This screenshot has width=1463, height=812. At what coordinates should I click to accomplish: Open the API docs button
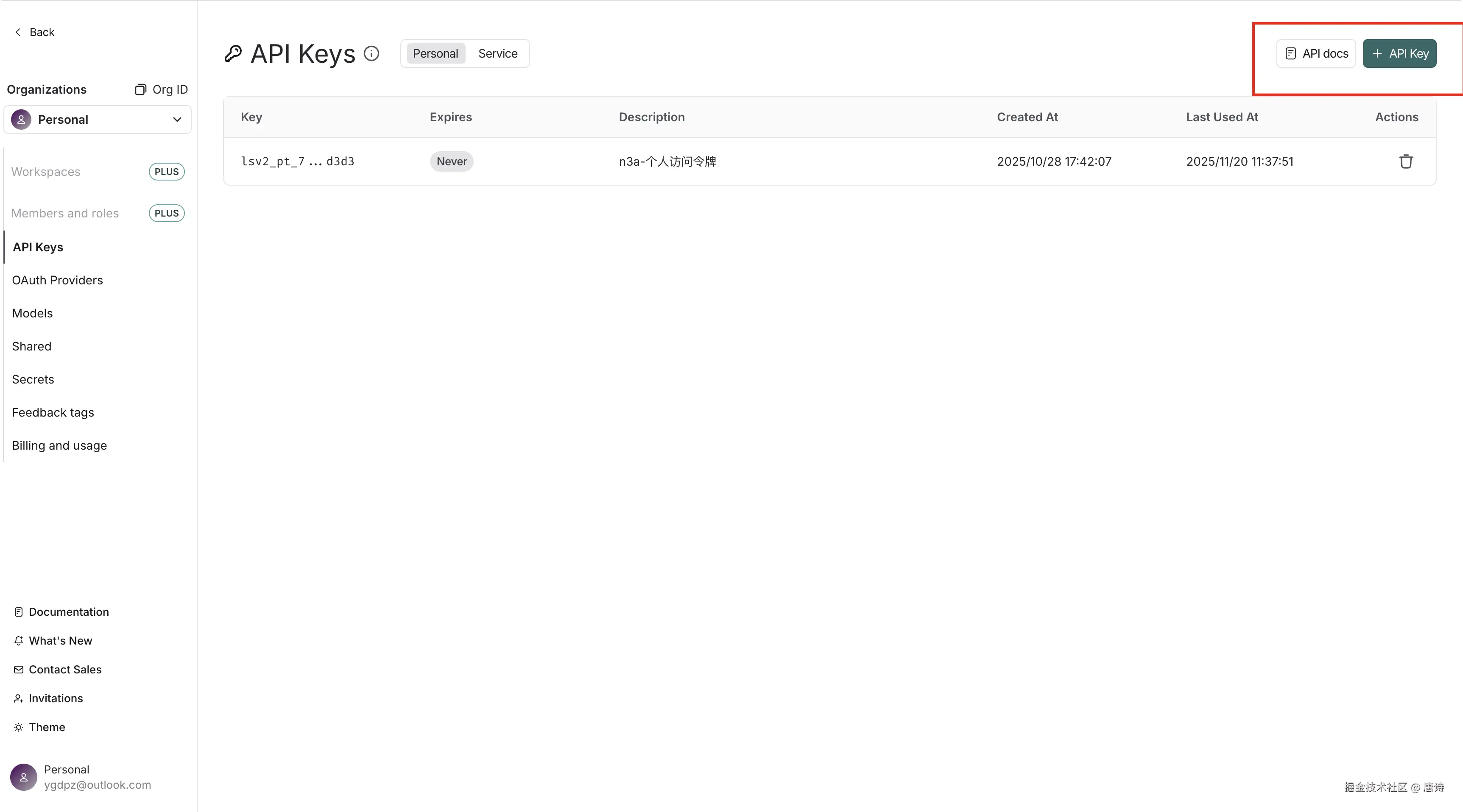(x=1316, y=54)
